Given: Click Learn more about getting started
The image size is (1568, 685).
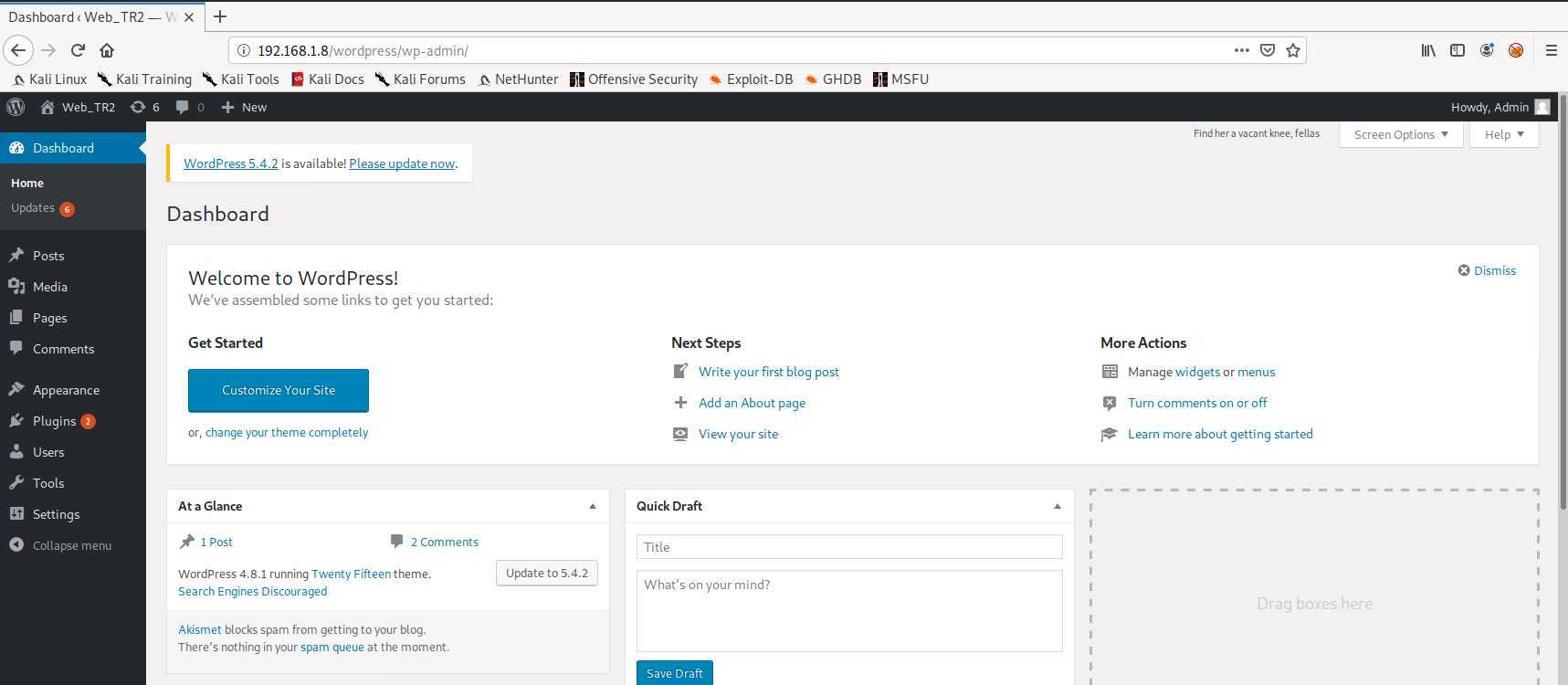Looking at the screenshot, I should pos(1220,434).
